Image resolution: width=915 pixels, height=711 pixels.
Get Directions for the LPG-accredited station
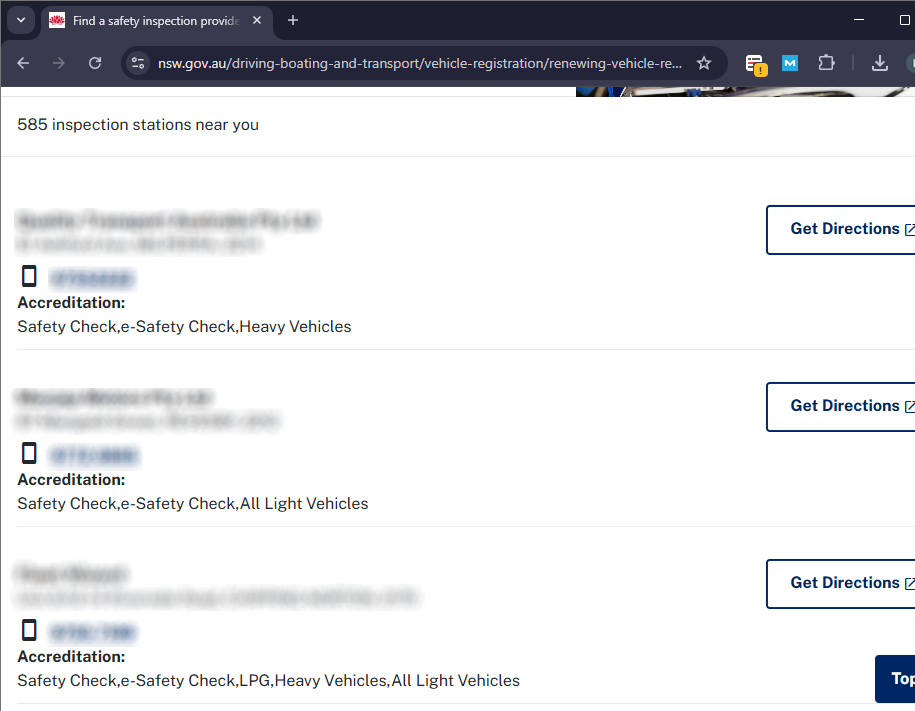click(x=845, y=583)
